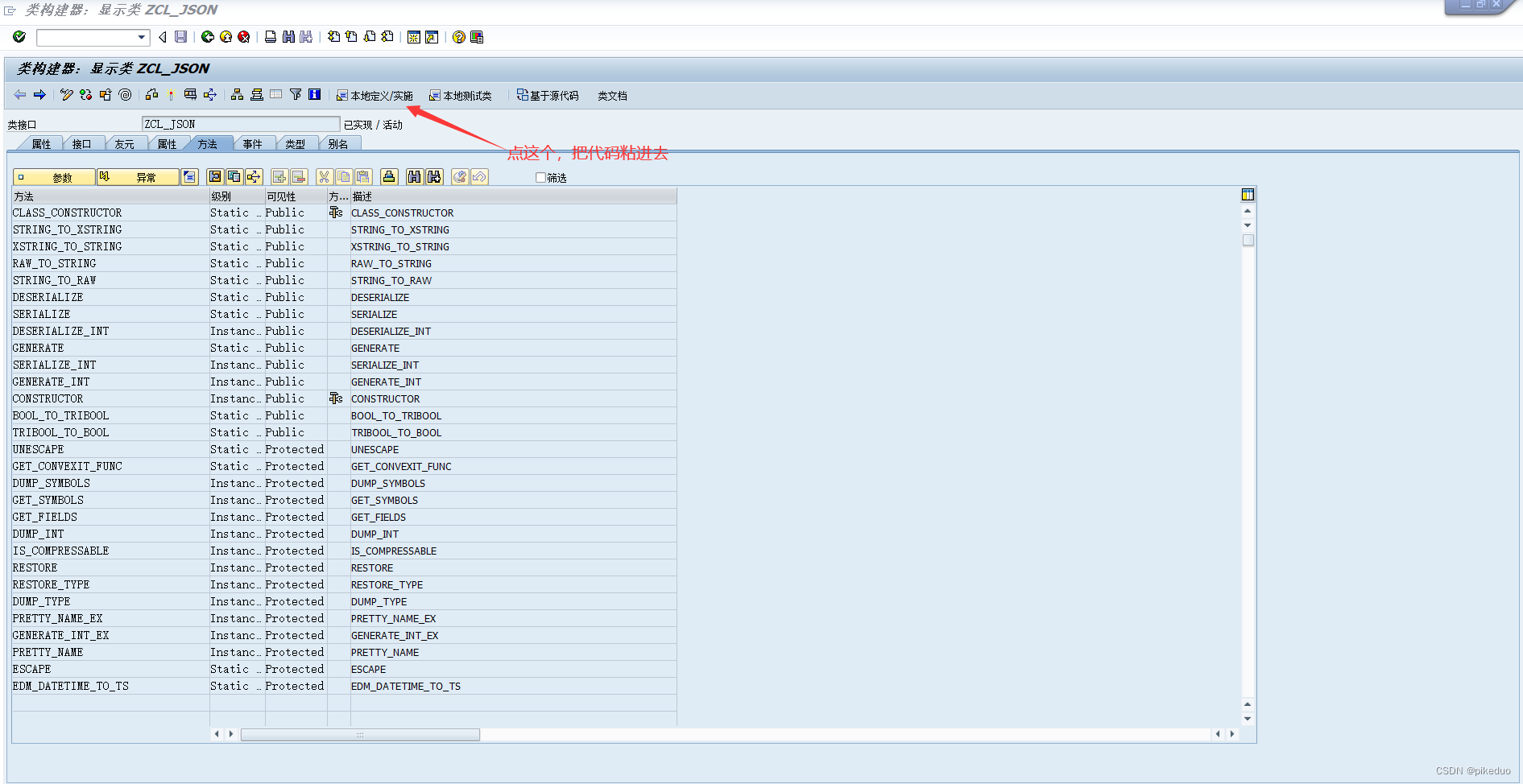Click the Find Next icon in the method toolbar
Viewport: 1523px width, 784px height.
[434, 177]
